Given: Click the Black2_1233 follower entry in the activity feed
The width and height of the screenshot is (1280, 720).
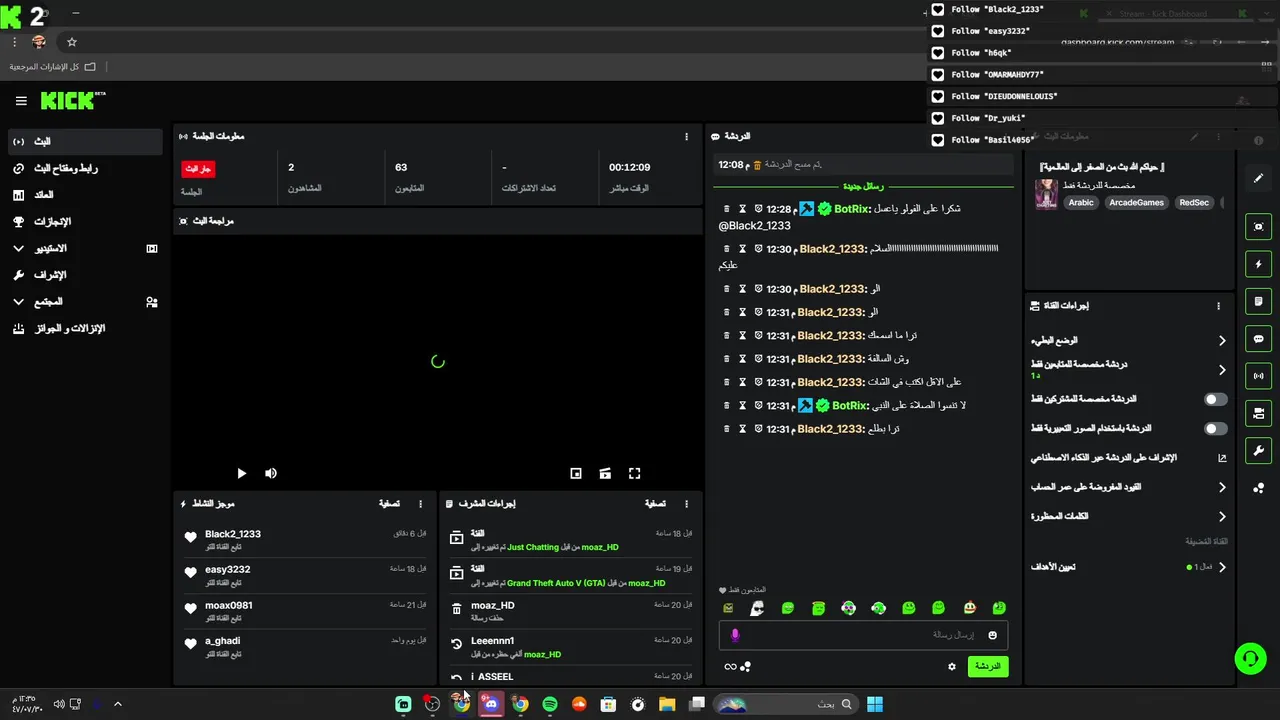Looking at the screenshot, I should tap(305, 540).
